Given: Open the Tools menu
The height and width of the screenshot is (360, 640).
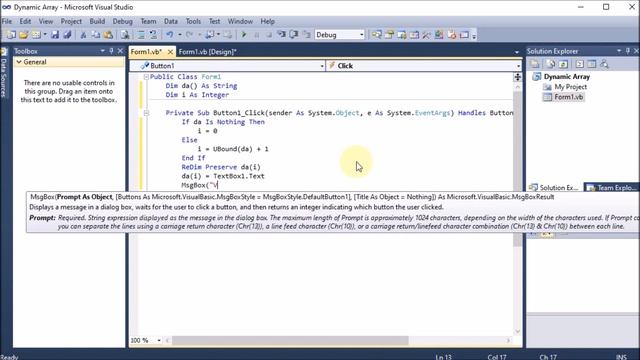Looking at the screenshot, I should pyautogui.click(x=193, y=21).
